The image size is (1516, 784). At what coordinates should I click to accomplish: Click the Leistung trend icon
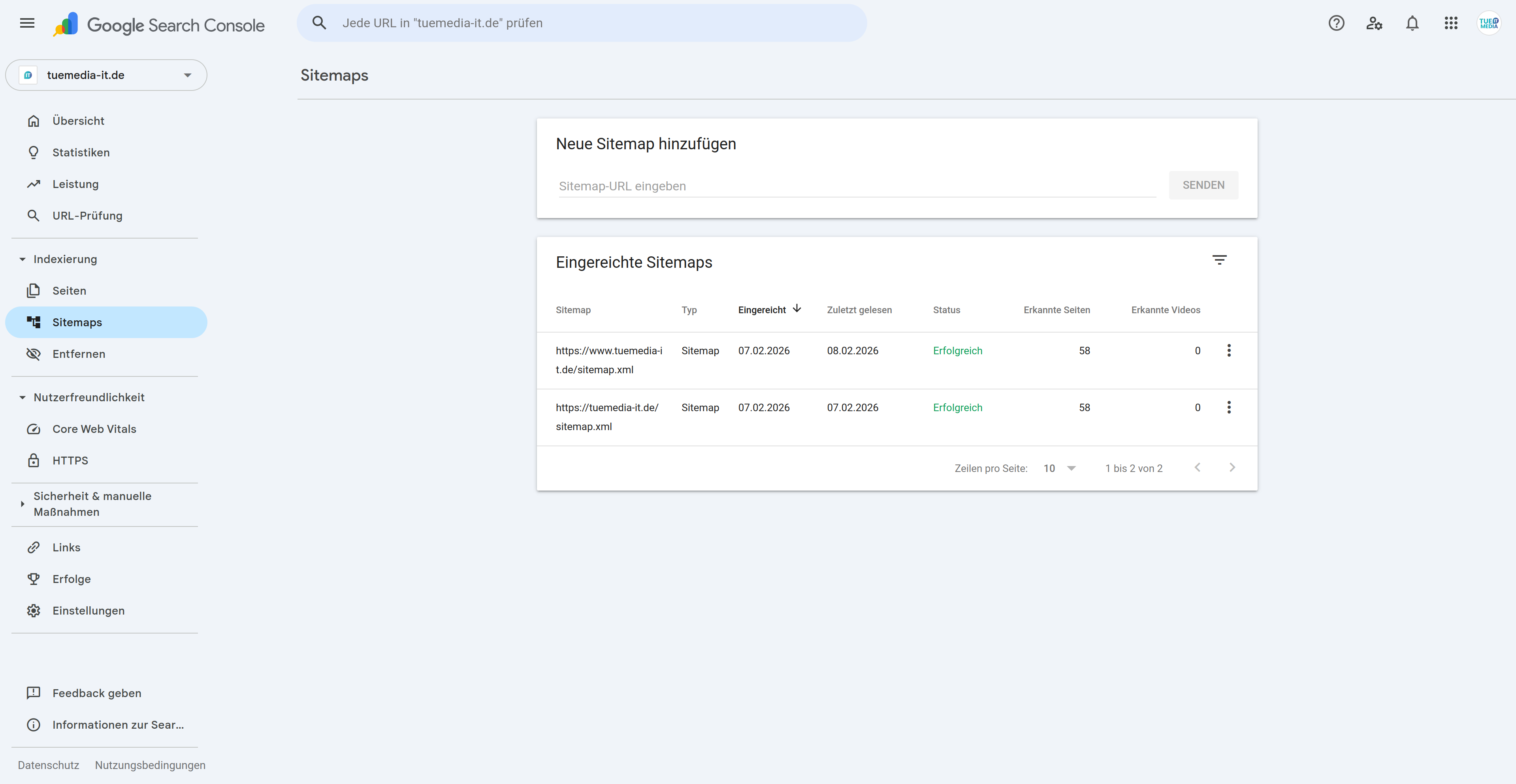click(x=34, y=184)
